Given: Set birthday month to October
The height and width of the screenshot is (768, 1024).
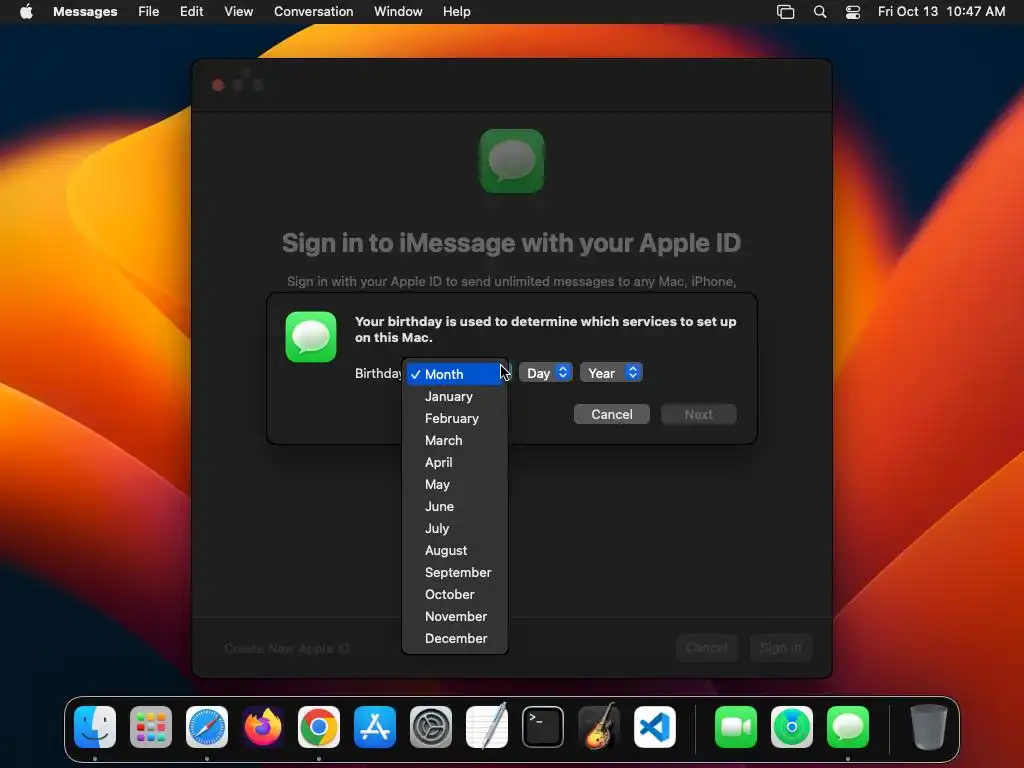Looking at the screenshot, I should pyautogui.click(x=455, y=595).
